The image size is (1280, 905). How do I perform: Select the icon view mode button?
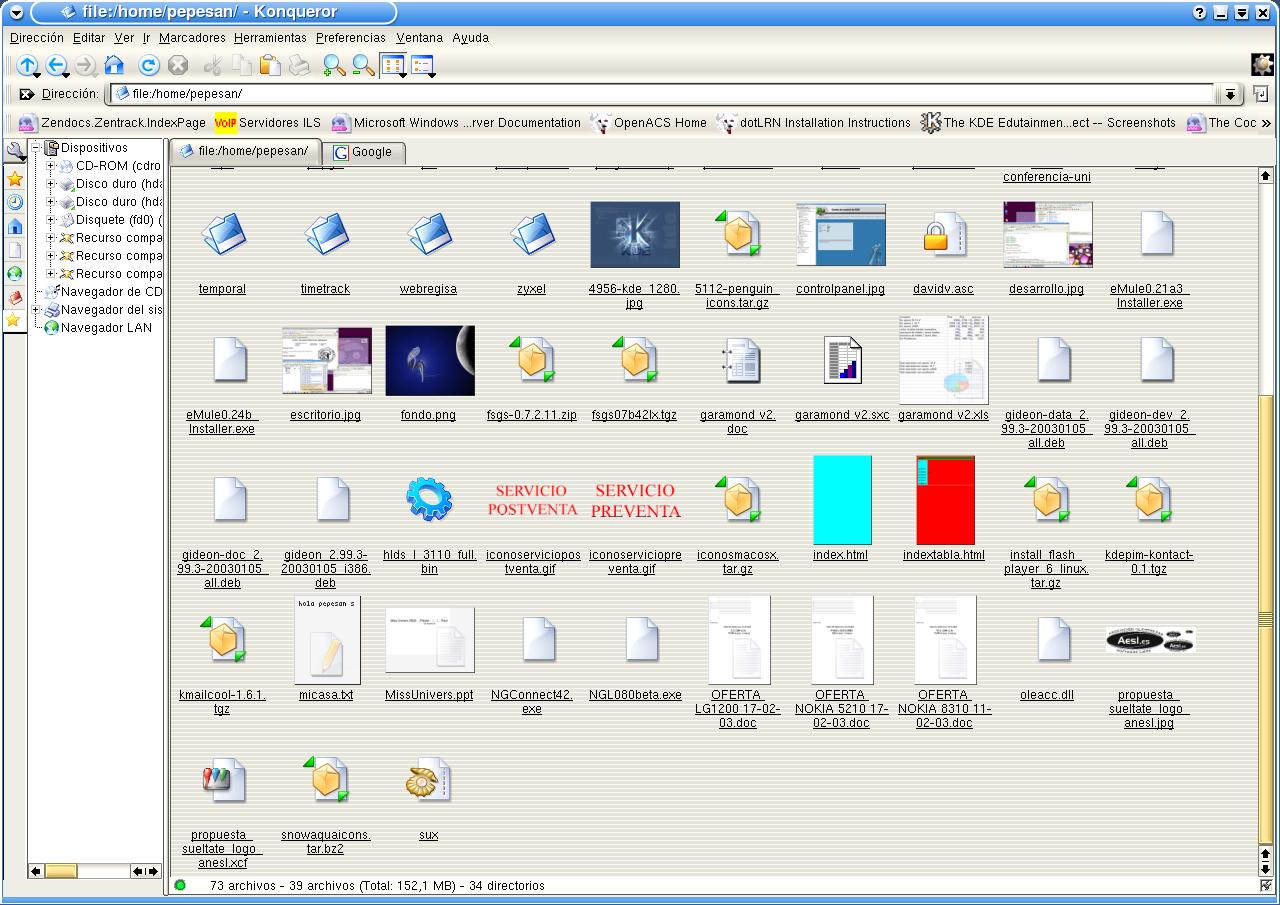[x=392, y=66]
